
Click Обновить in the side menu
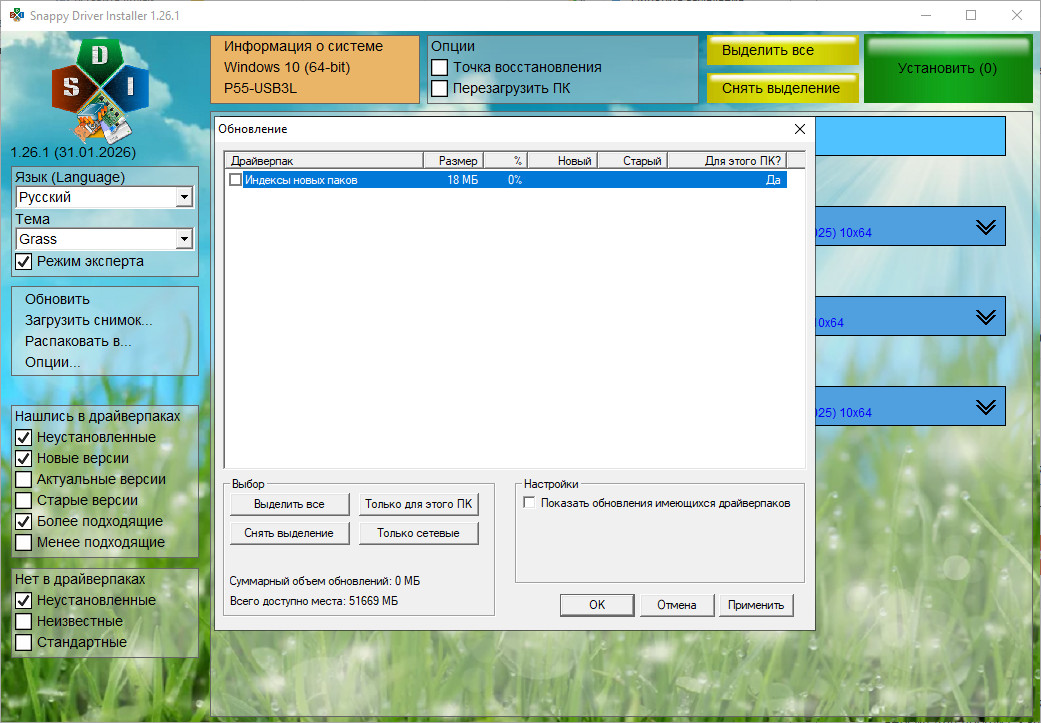click(x=57, y=299)
